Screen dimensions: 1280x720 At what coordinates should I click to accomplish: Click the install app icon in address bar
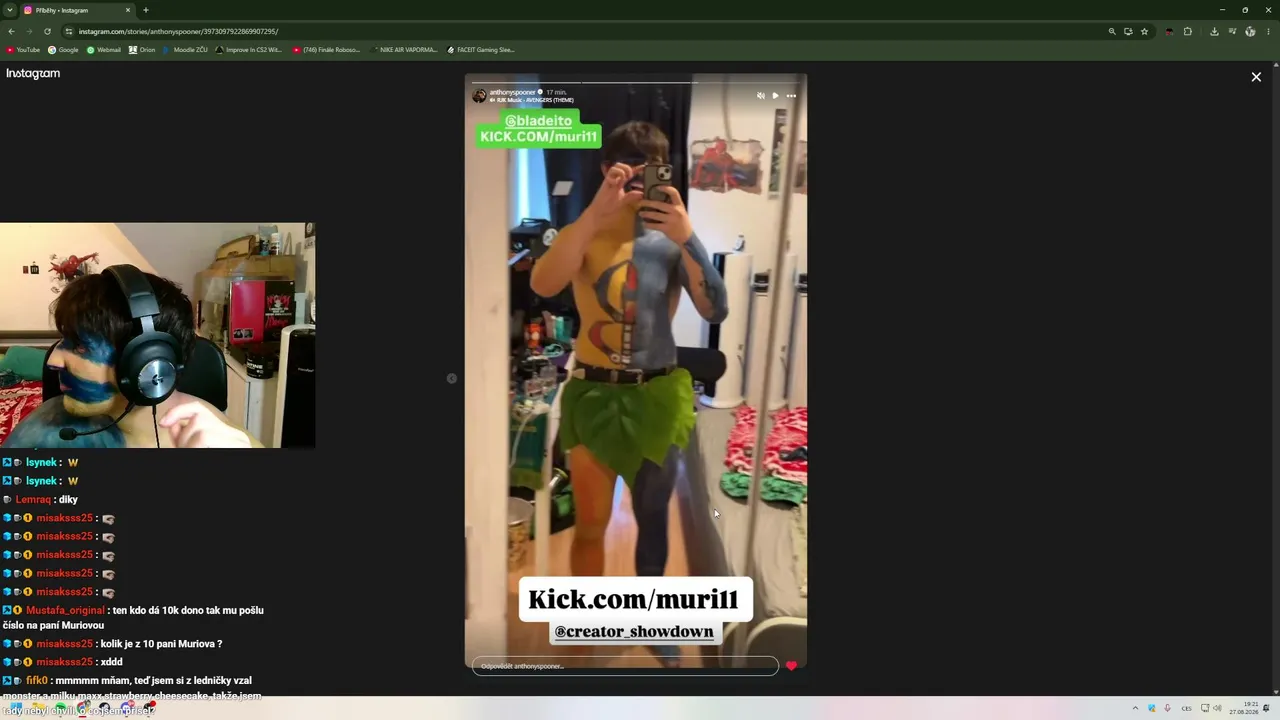[x=1128, y=31]
